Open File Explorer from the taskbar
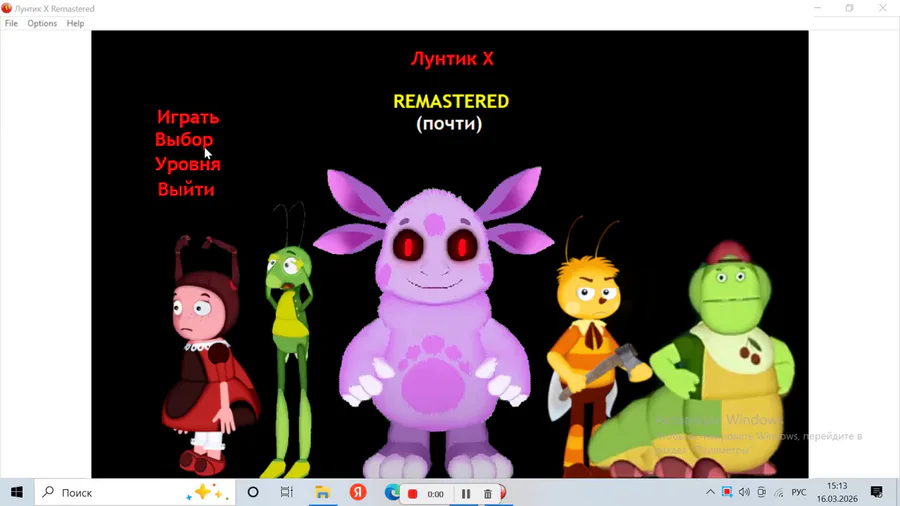Screen dimensions: 900x506 click(323, 492)
